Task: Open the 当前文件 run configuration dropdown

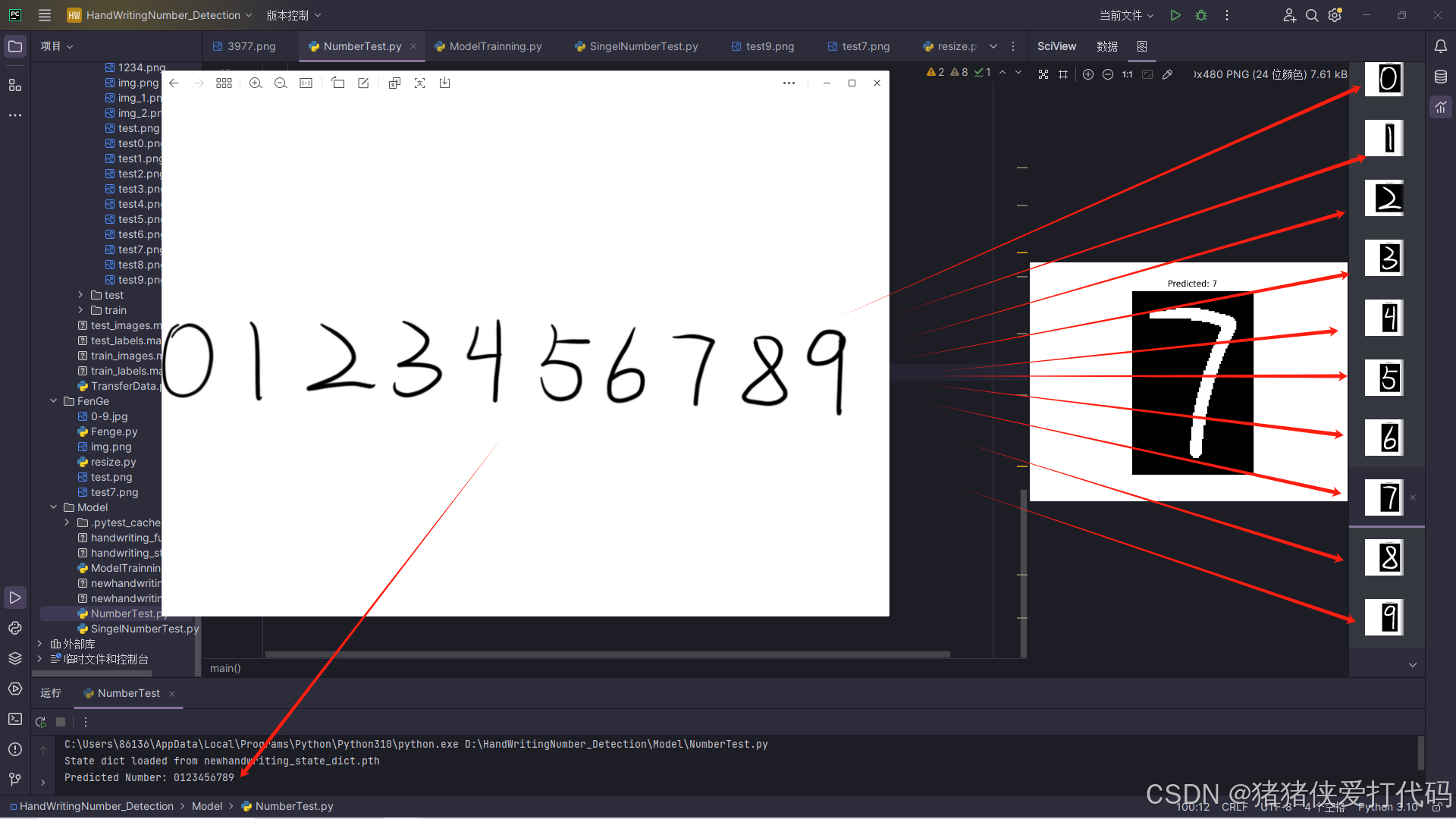Action: pos(1126,15)
